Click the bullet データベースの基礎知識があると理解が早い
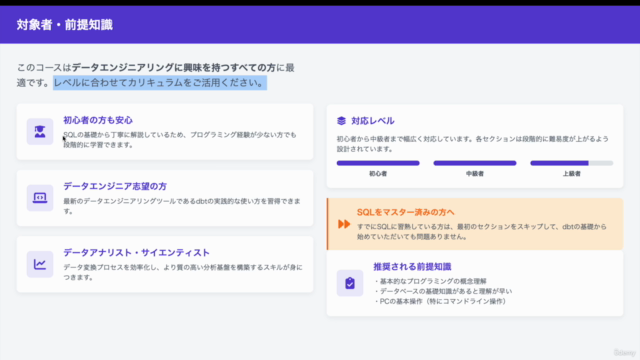640x360 pixels. tap(443, 291)
